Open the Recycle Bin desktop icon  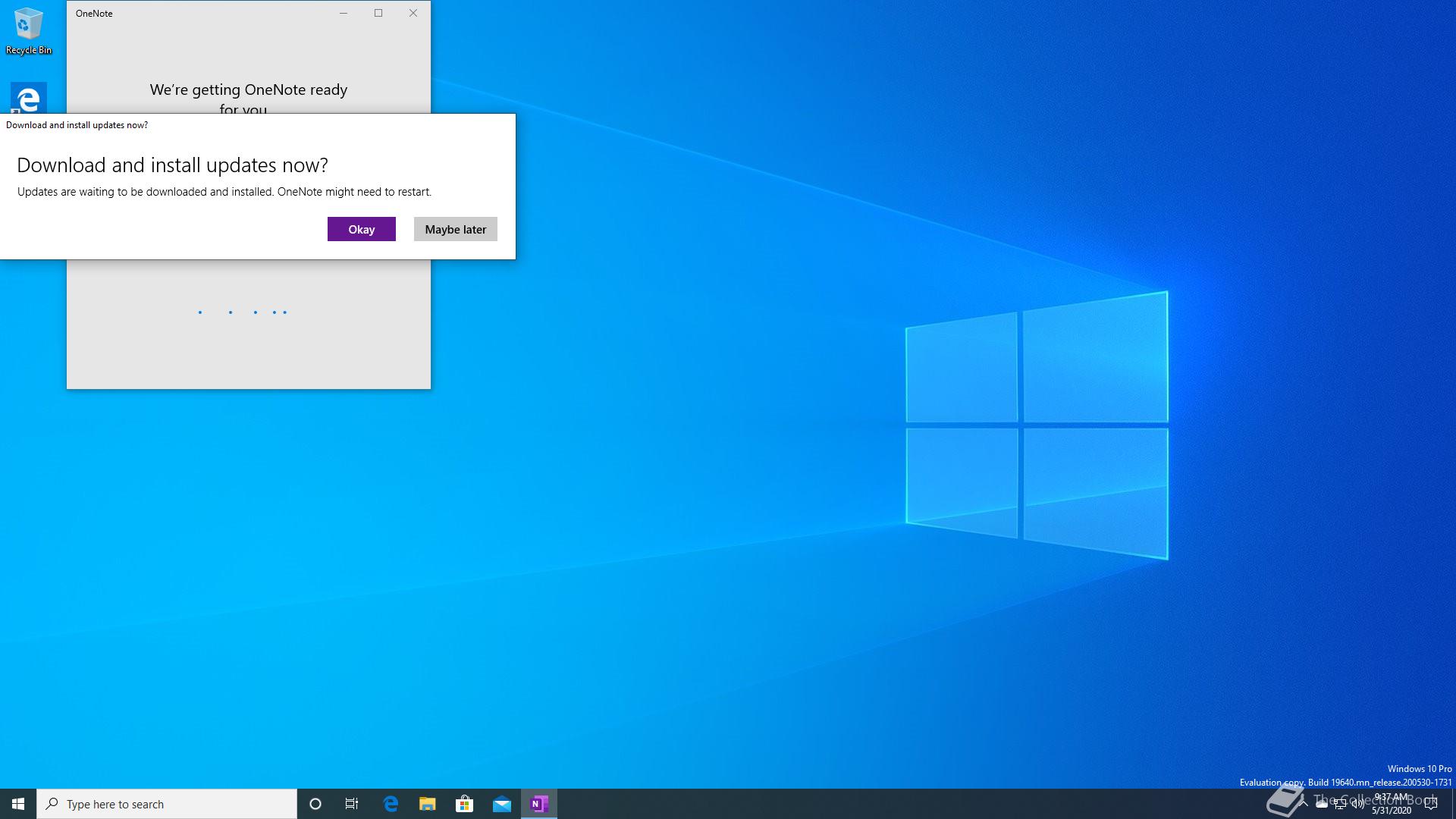(29, 30)
